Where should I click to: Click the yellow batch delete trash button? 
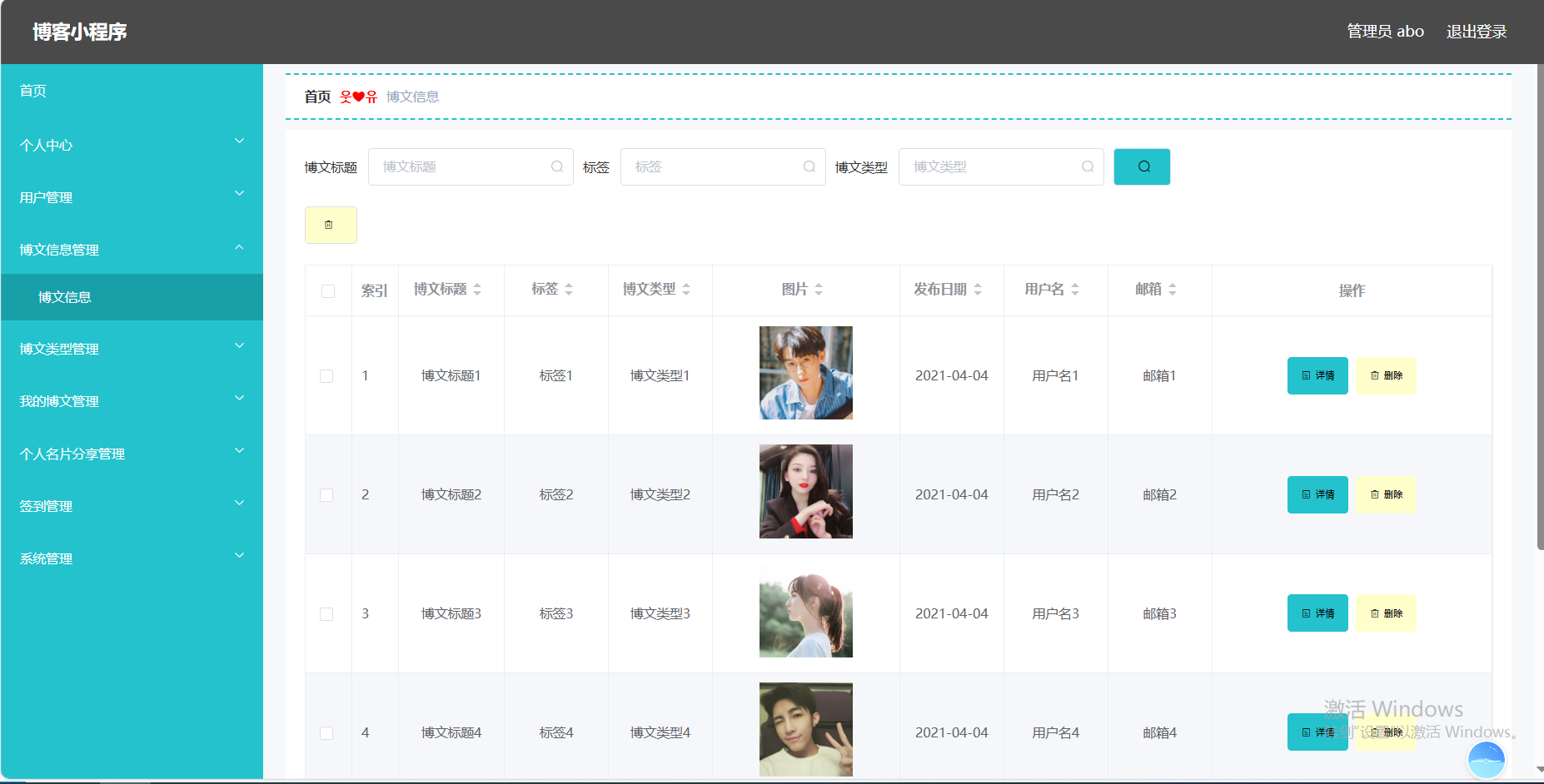pyautogui.click(x=331, y=225)
